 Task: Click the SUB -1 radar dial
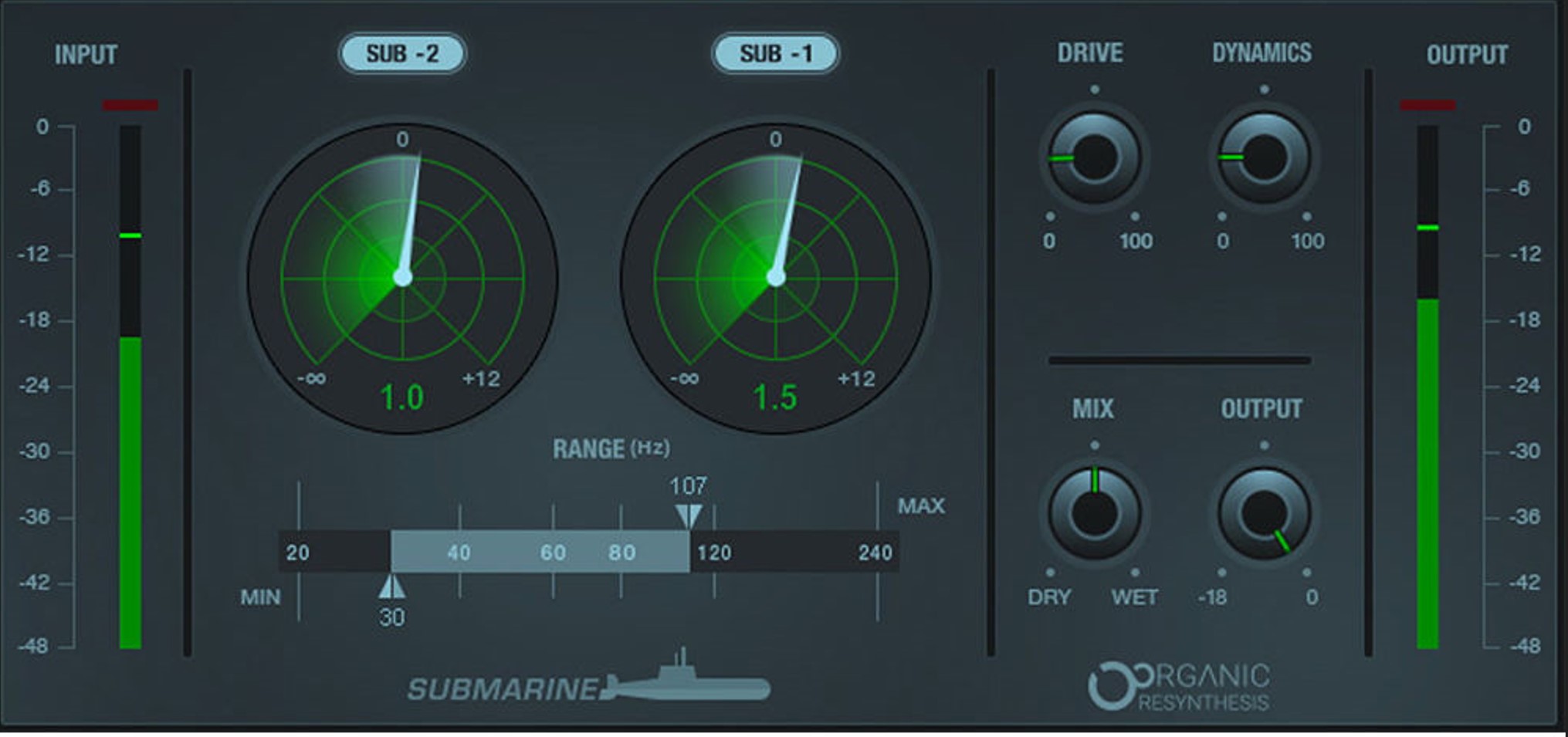pos(775,278)
